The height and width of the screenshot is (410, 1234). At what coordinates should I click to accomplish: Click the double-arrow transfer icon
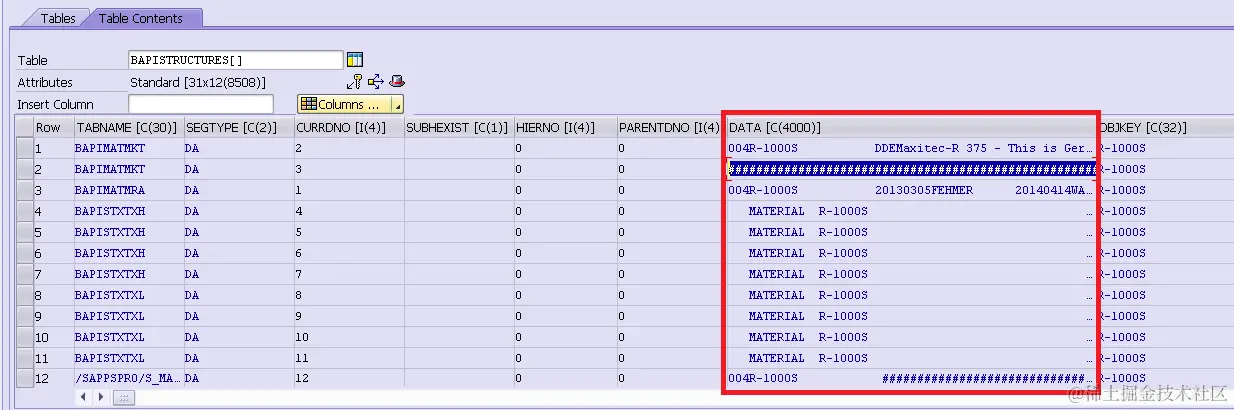pos(376,82)
